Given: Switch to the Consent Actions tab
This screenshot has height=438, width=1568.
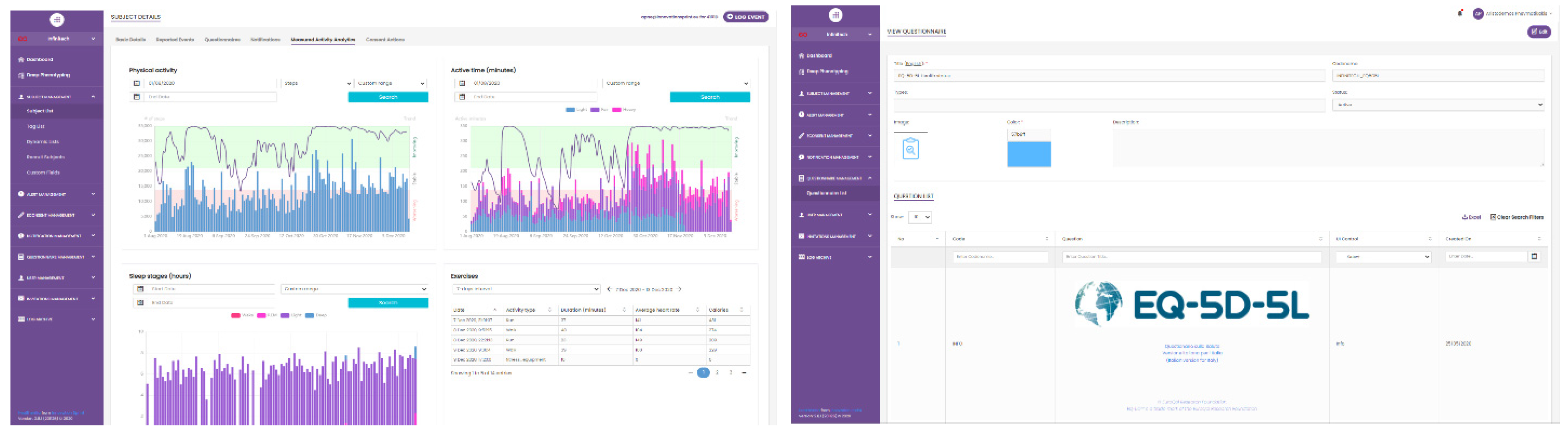Looking at the screenshot, I should pyautogui.click(x=385, y=40).
